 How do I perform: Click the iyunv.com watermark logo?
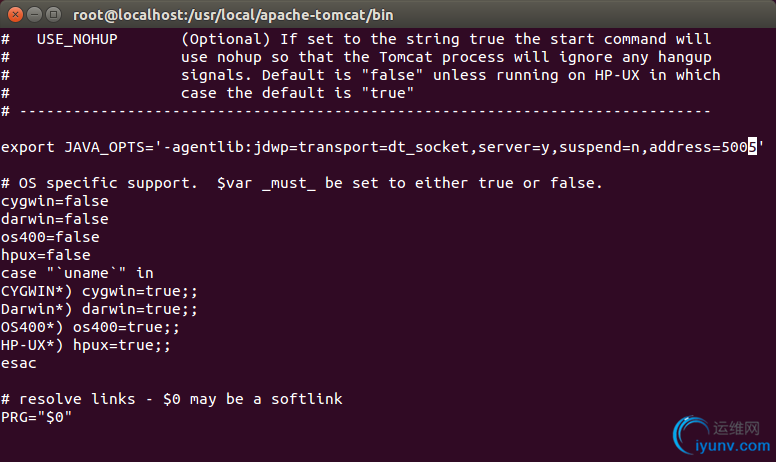pyautogui.click(x=722, y=435)
